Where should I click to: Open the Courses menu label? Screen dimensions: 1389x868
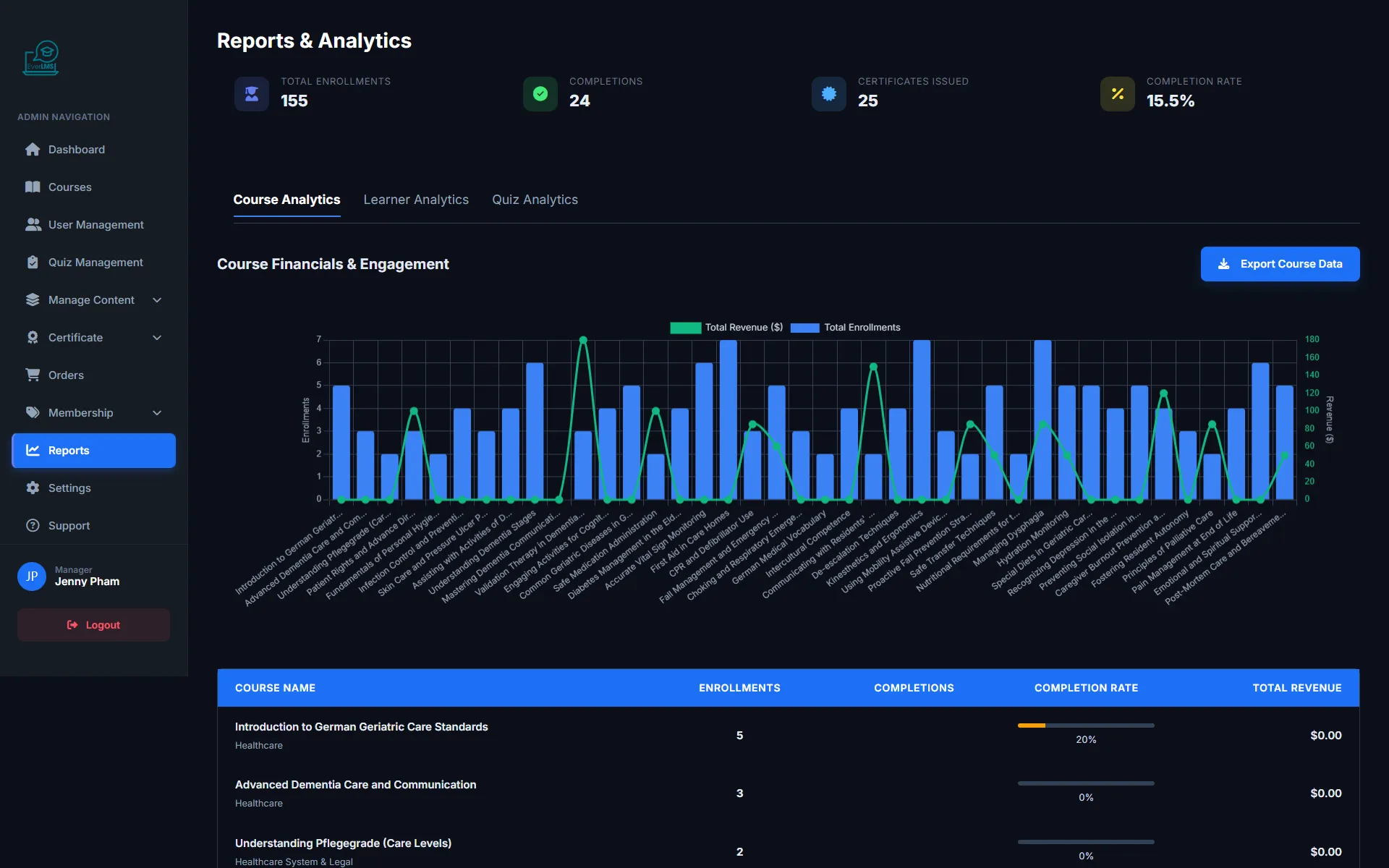[x=69, y=187]
